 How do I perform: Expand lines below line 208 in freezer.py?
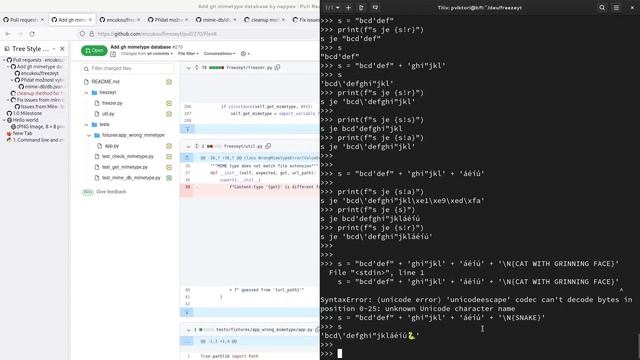coord(187,129)
